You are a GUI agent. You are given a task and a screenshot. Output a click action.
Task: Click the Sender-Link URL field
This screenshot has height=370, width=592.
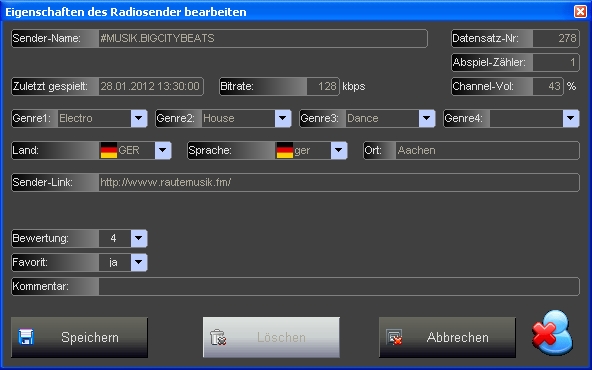(339, 182)
